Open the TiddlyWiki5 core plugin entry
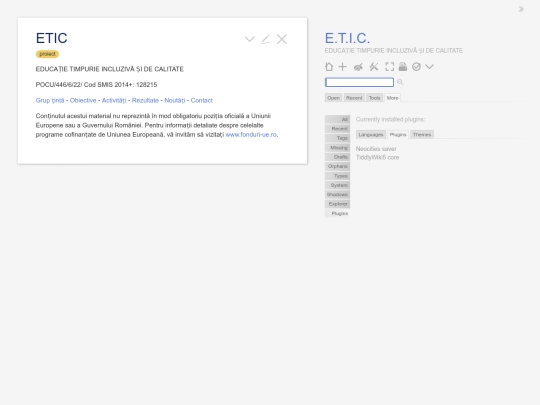 tap(377, 157)
